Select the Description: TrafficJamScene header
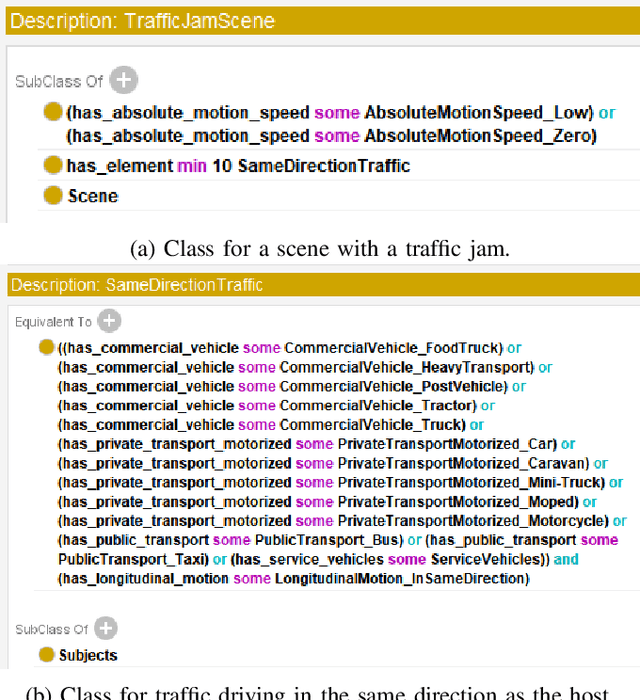 (x=140, y=20)
